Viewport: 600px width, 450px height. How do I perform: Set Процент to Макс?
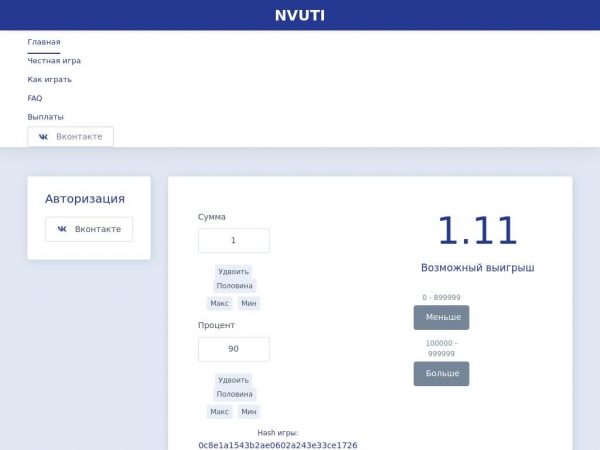click(219, 412)
